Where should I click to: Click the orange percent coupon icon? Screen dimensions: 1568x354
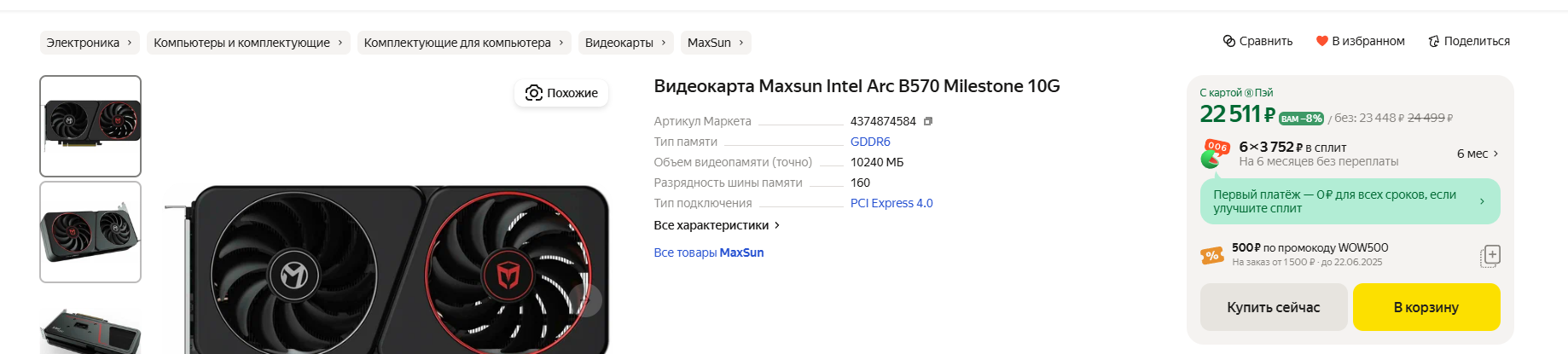coord(1212,255)
